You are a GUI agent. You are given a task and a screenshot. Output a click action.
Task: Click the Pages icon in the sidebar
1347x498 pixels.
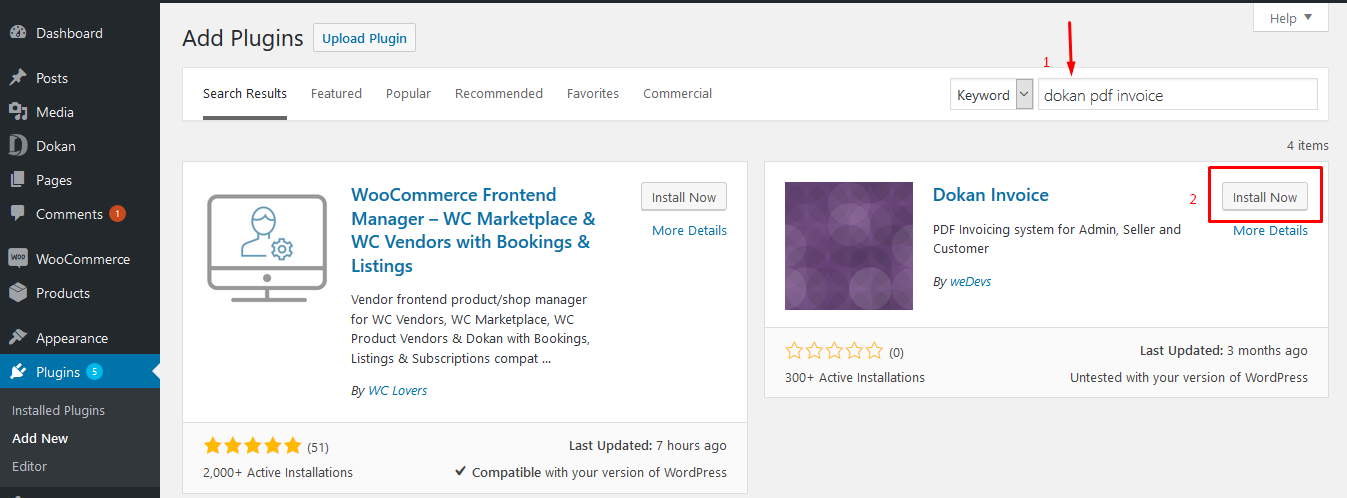pyautogui.click(x=18, y=180)
